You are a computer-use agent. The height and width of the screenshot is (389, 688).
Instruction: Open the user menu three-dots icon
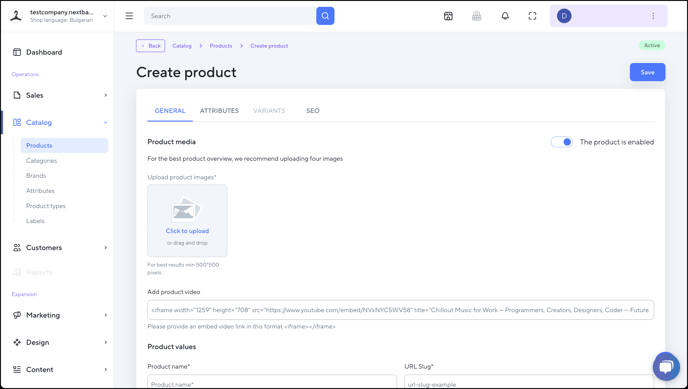653,16
